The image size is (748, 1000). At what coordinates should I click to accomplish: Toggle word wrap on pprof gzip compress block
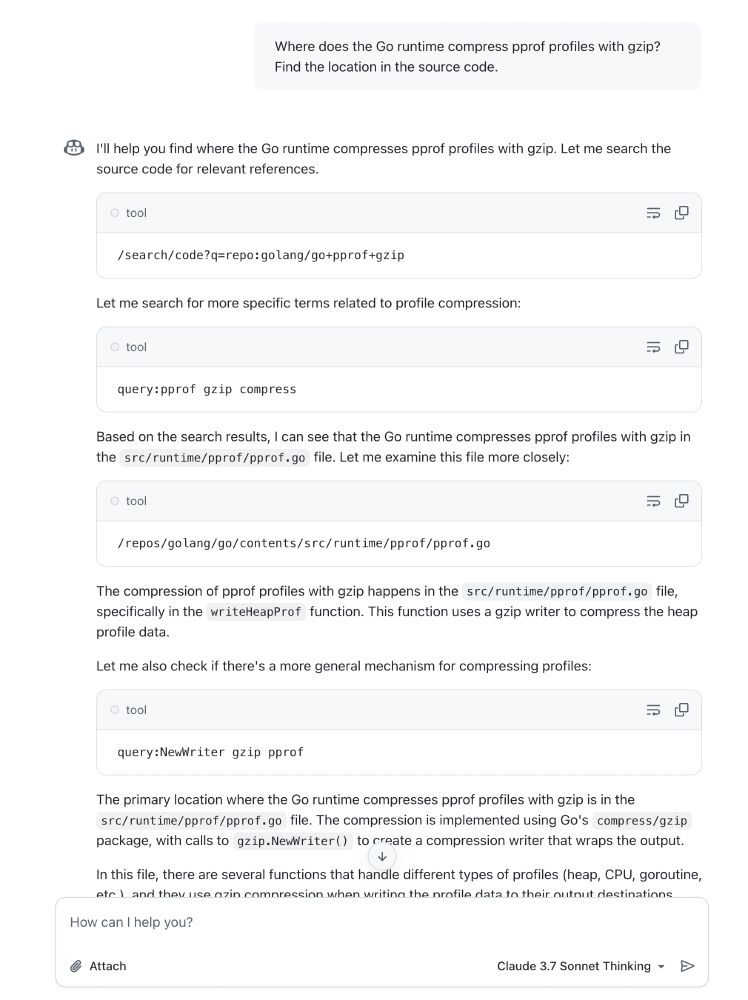coord(653,347)
